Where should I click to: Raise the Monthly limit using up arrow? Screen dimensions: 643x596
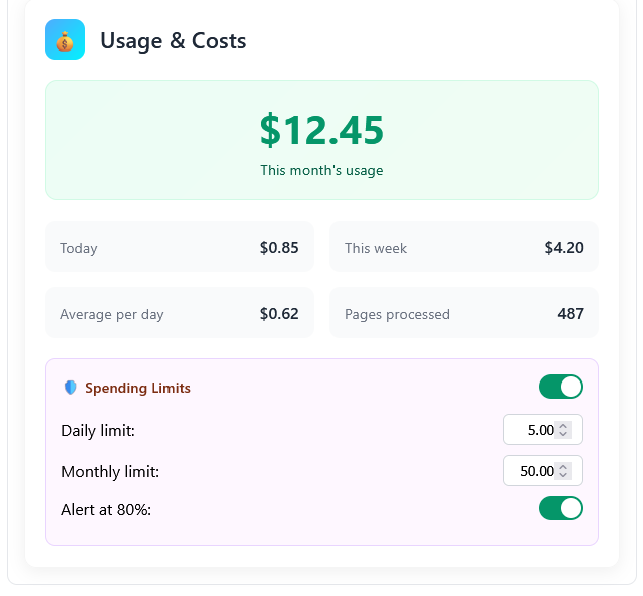coord(563,467)
